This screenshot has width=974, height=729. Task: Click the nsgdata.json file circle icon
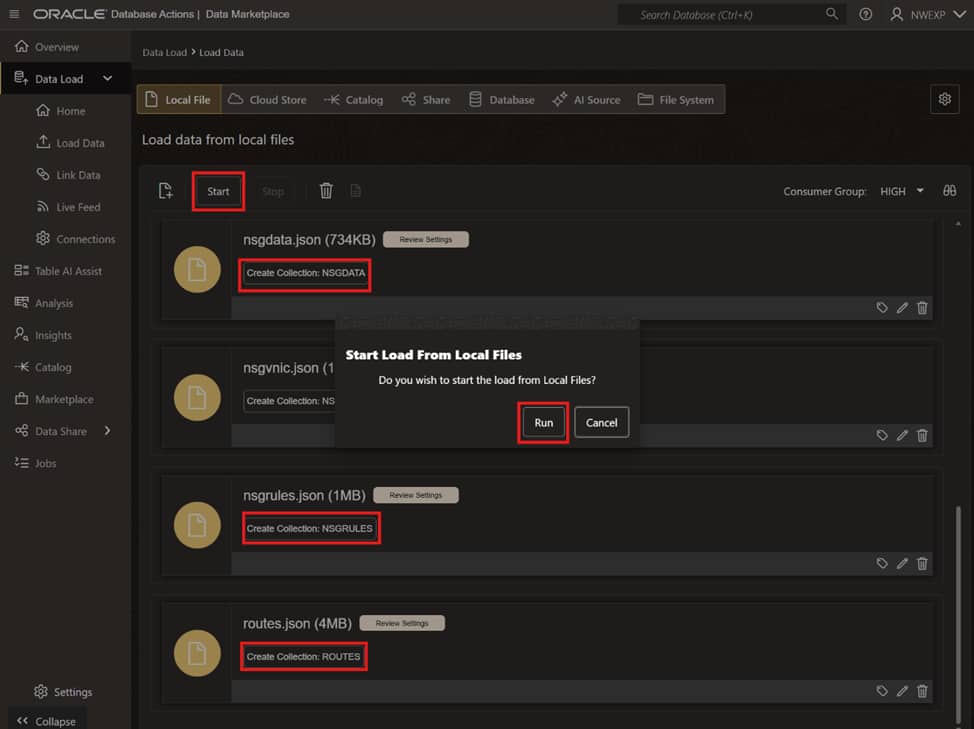(197, 269)
